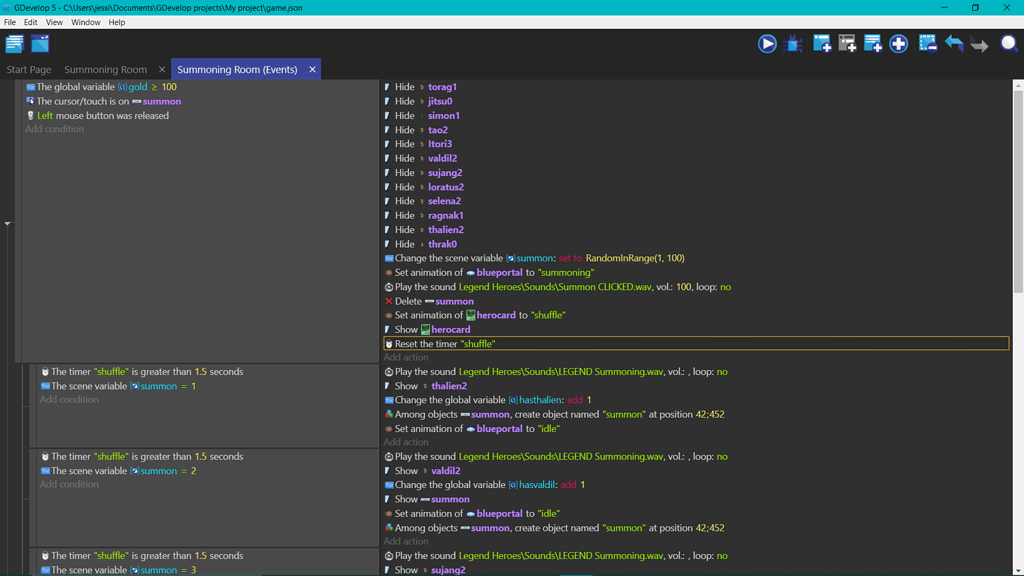This screenshot has height=576, width=1024.
Task: Open the project manager panel
Action: [x=14, y=43]
